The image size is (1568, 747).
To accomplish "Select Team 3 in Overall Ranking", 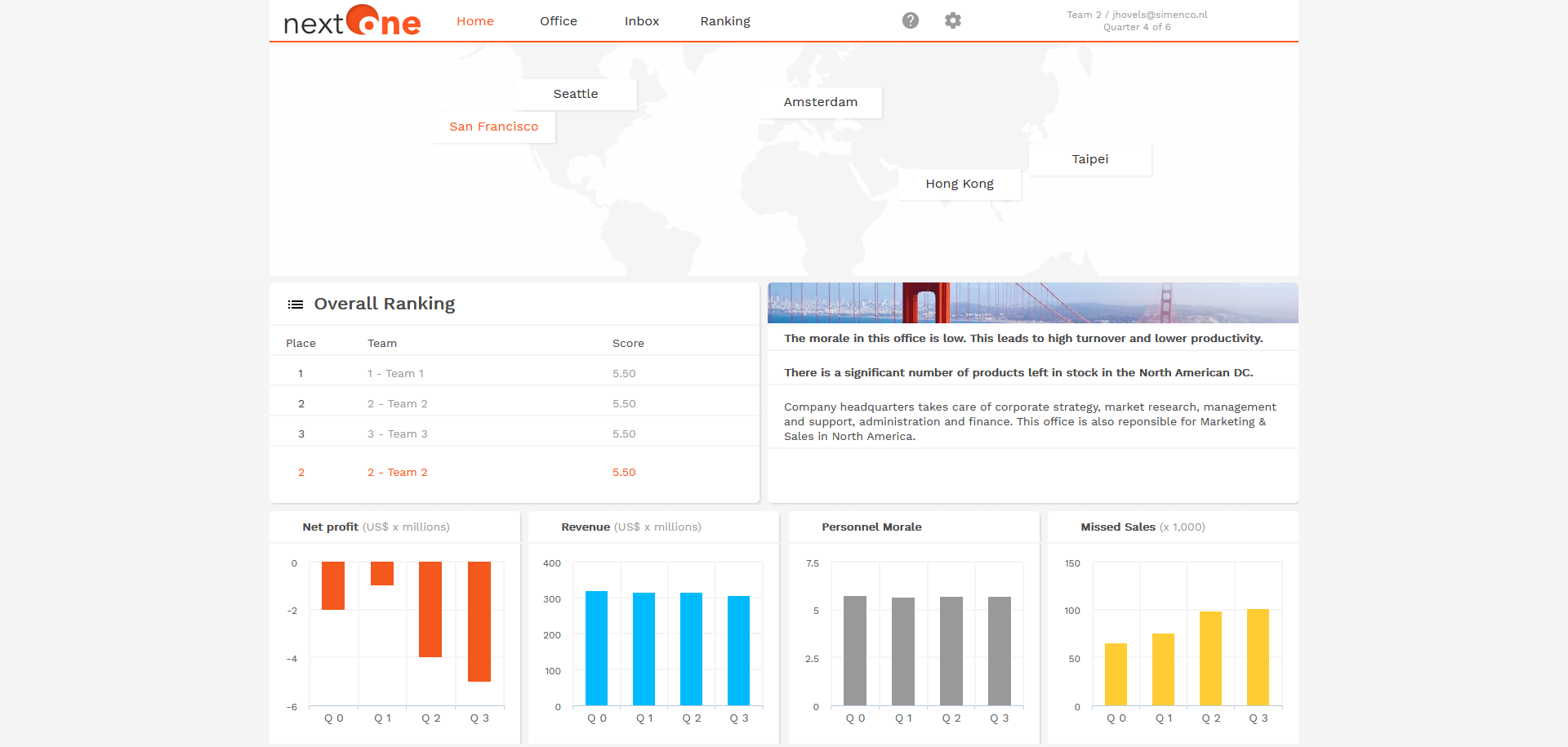I will click(397, 434).
